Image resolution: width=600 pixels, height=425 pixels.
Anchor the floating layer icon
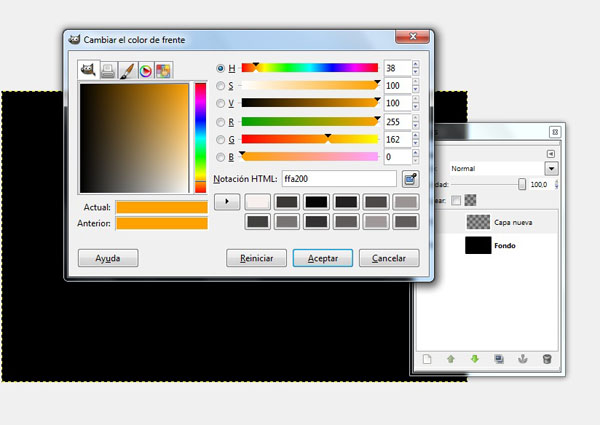pyautogui.click(x=523, y=359)
